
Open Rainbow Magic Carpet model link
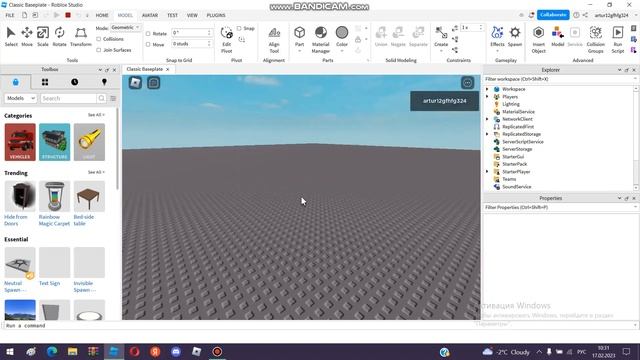(54, 220)
